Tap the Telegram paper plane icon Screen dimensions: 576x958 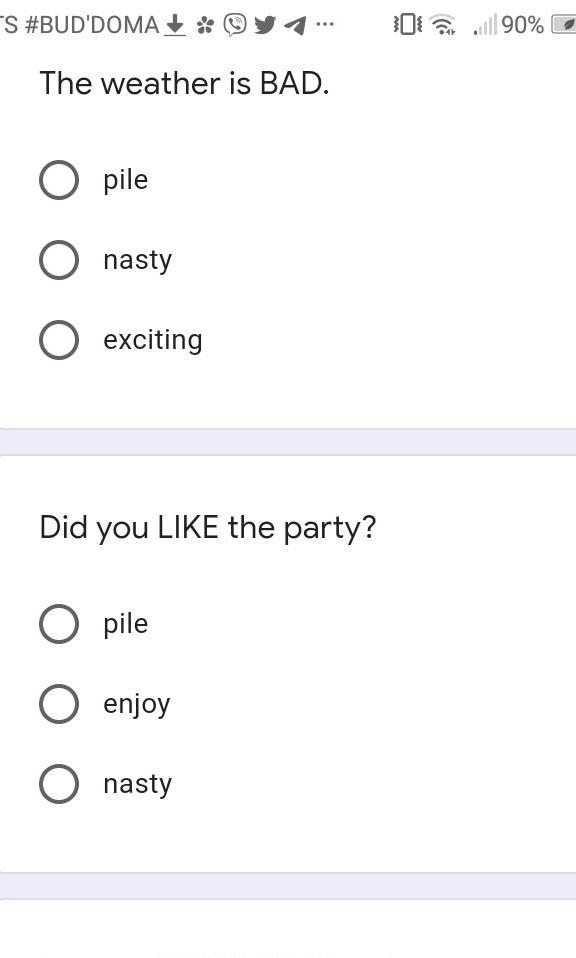[295, 26]
